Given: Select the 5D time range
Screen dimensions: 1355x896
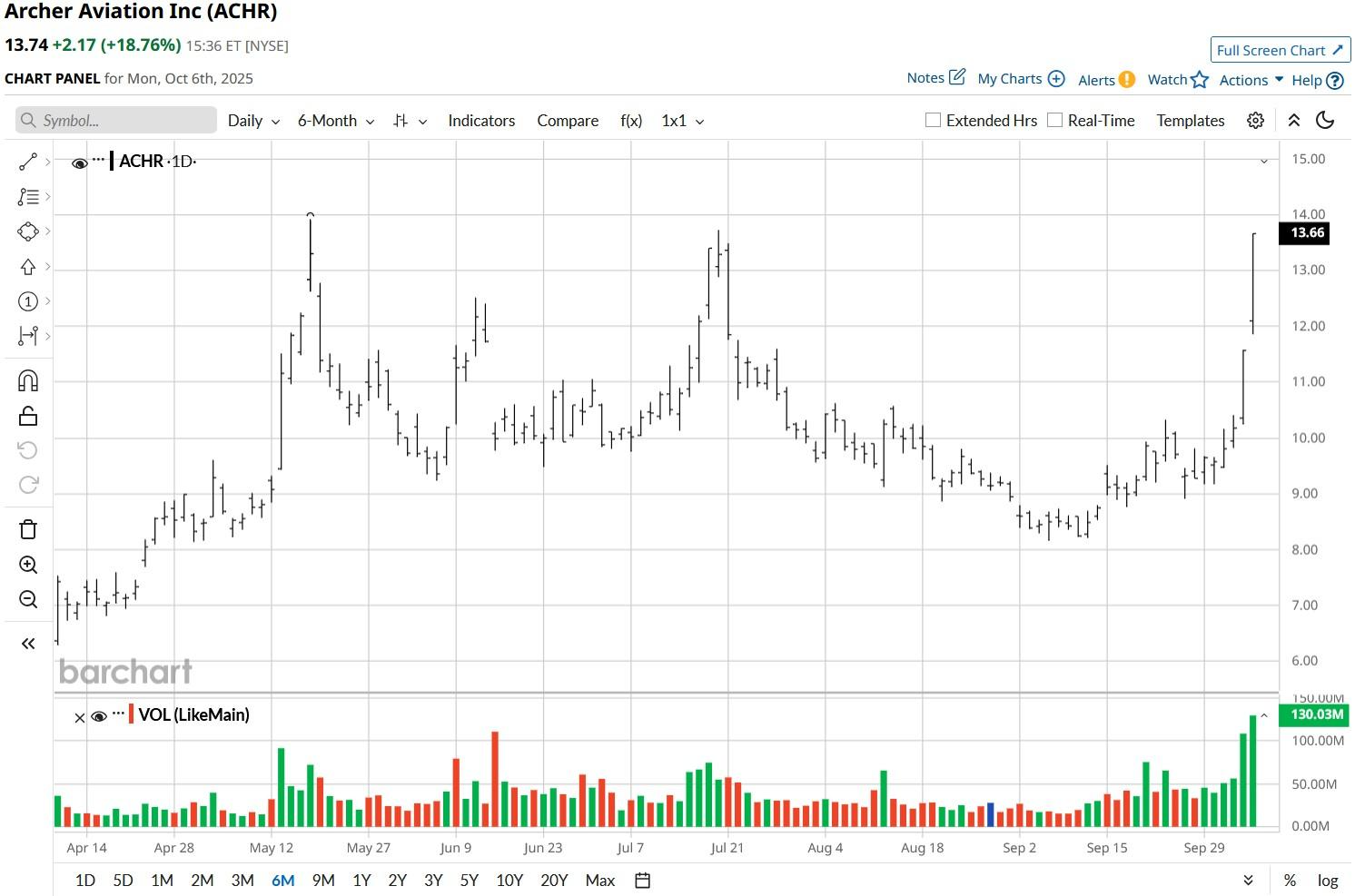Looking at the screenshot, I should 123,881.
